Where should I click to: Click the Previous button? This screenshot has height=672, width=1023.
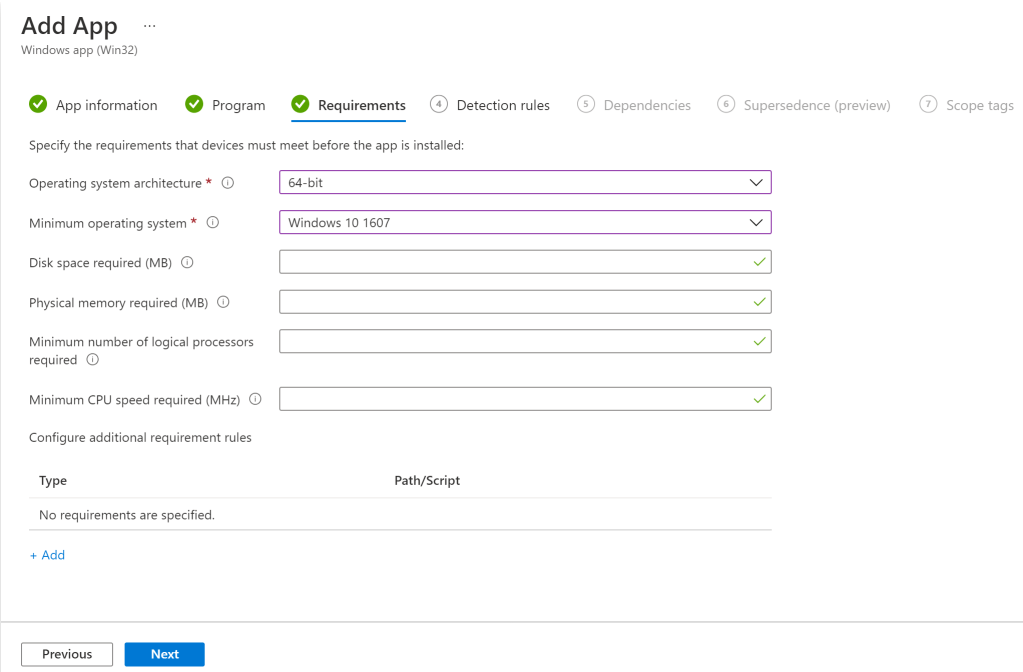(67, 654)
